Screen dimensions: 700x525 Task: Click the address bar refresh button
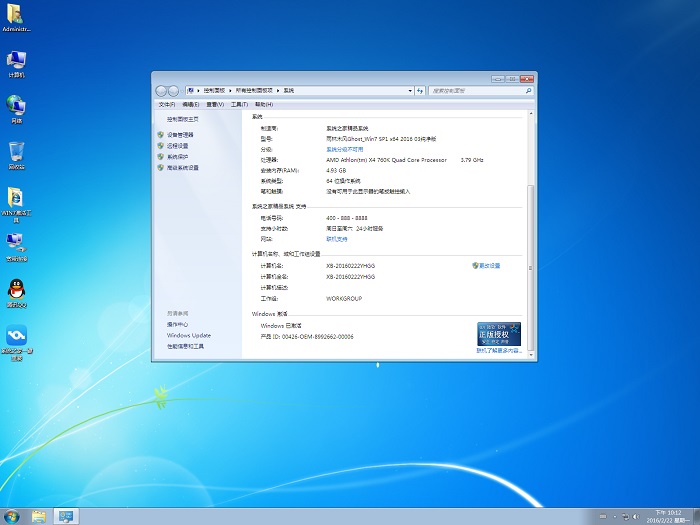420,90
